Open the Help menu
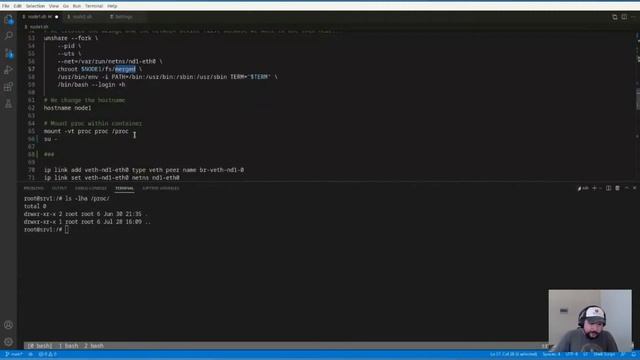 (x=112, y=6)
